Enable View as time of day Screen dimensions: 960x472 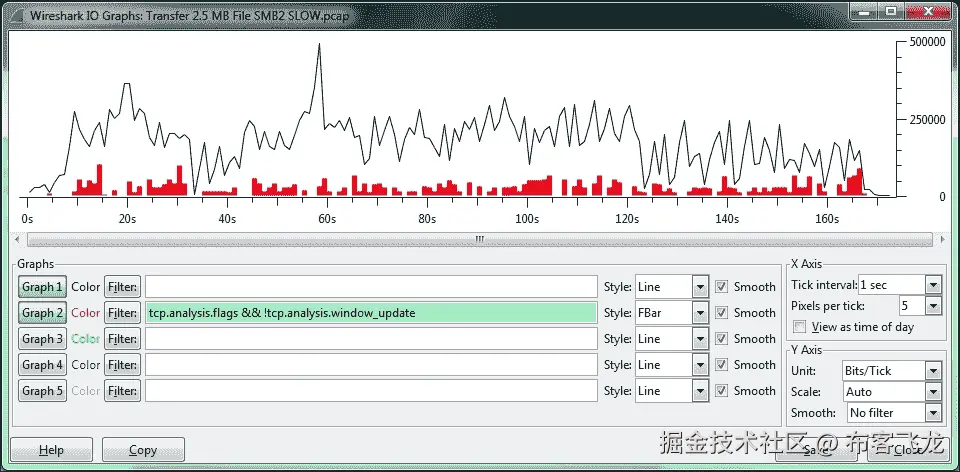tap(800, 327)
